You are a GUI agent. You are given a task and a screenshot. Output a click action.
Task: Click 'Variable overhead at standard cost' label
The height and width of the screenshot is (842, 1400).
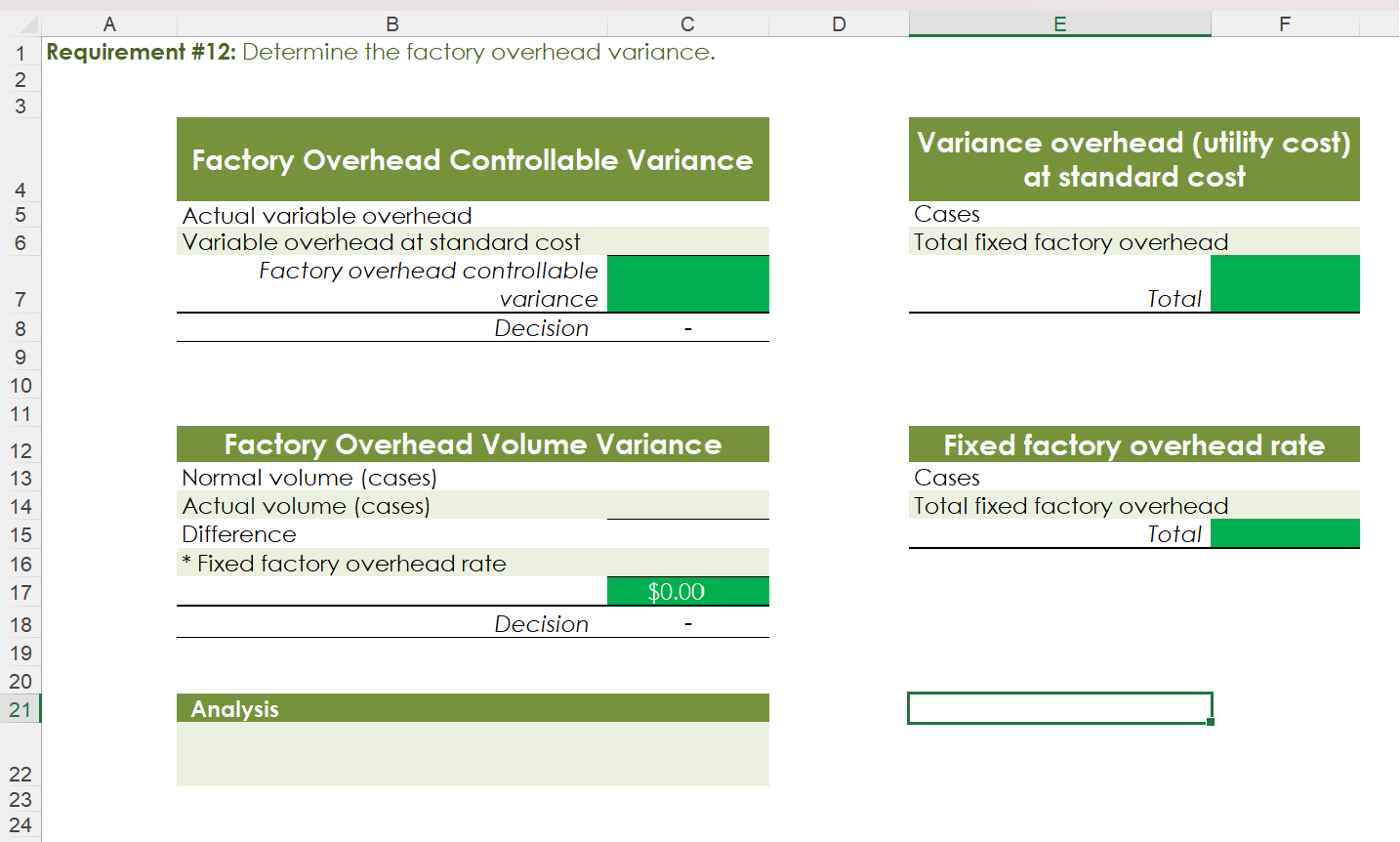click(x=381, y=242)
